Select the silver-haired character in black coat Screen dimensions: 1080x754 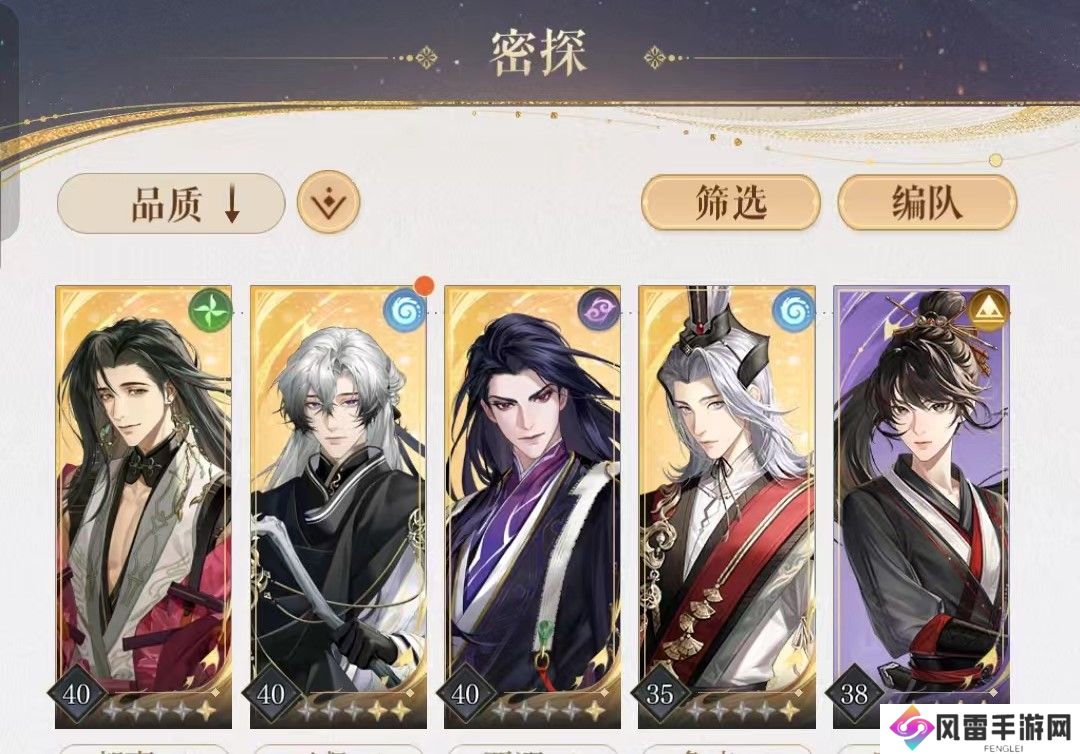click(338, 507)
